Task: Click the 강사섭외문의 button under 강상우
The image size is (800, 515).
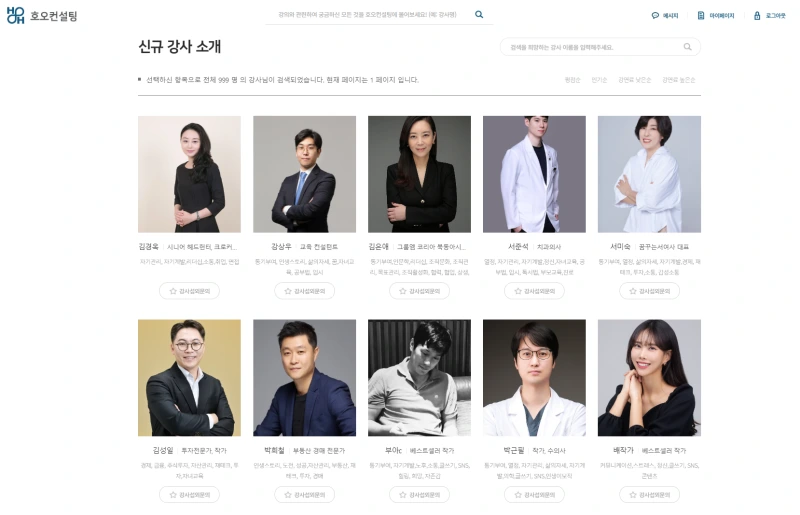Action: click(305, 291)
